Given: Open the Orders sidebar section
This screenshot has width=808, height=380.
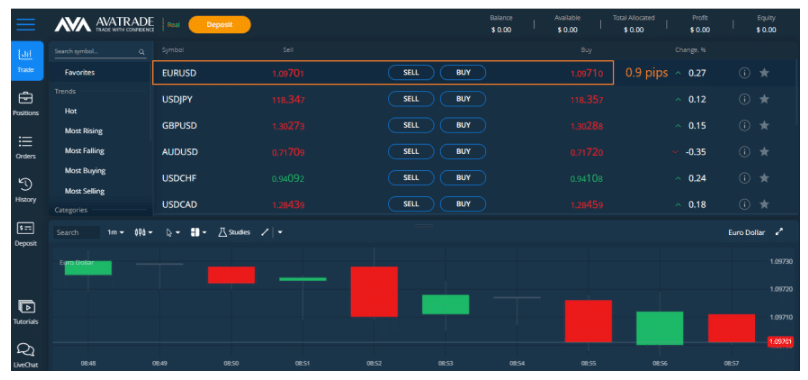Looking at the screenshot, I should click(26, 147).
